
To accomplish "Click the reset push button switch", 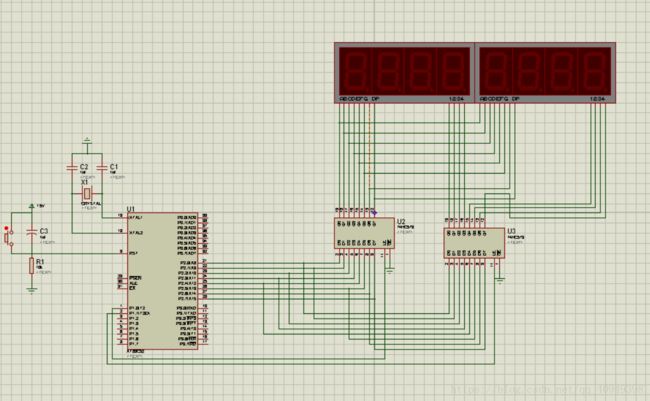I will click(x=8, y=238).
